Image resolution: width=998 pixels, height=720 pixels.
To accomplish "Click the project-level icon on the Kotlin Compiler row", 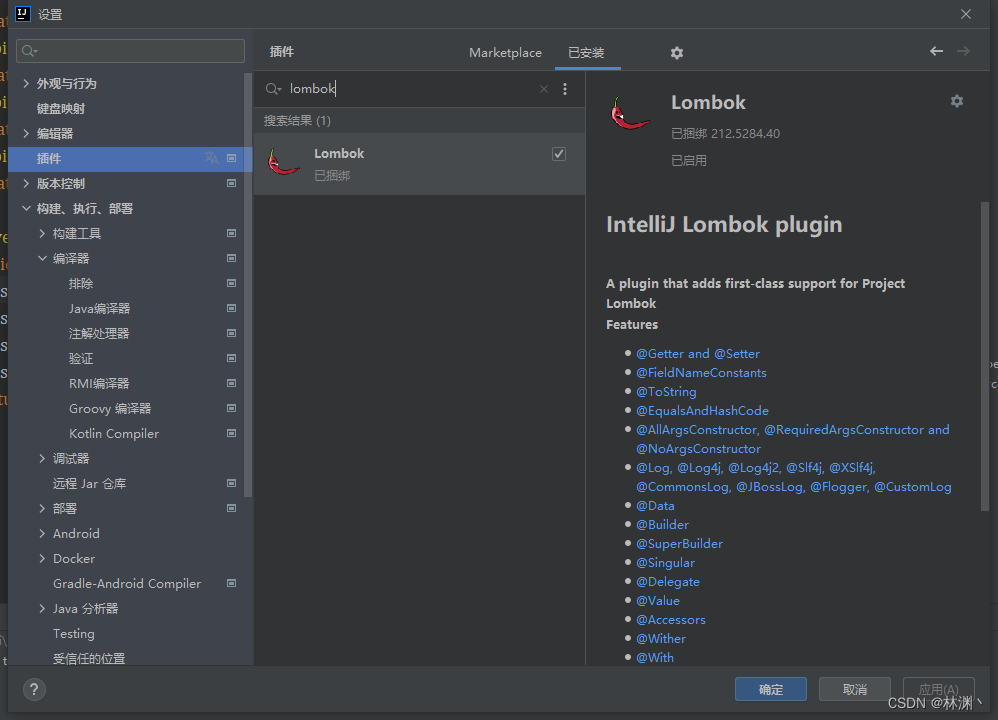I will pos(232,434).
